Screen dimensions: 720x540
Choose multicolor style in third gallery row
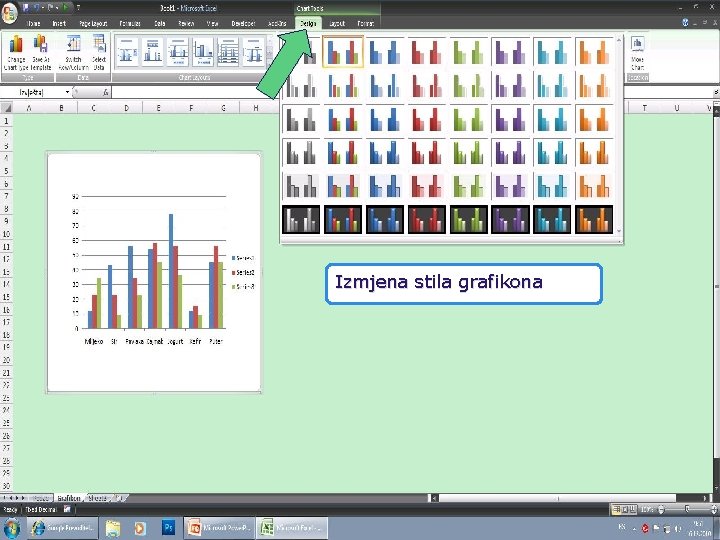pyautogui.click(x=343, y=119)
